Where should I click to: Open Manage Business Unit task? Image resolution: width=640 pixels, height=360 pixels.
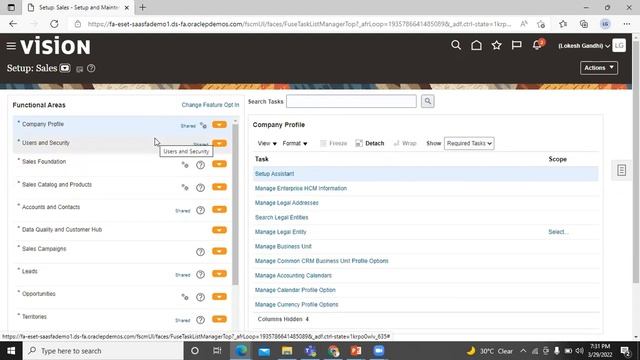[283, 247]
